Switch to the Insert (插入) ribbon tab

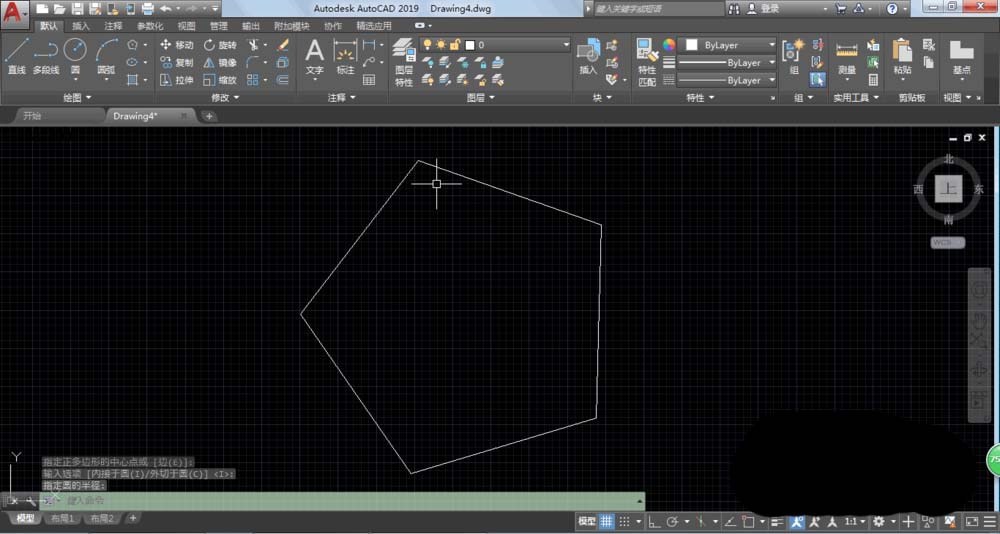click(x=81, y=26)
